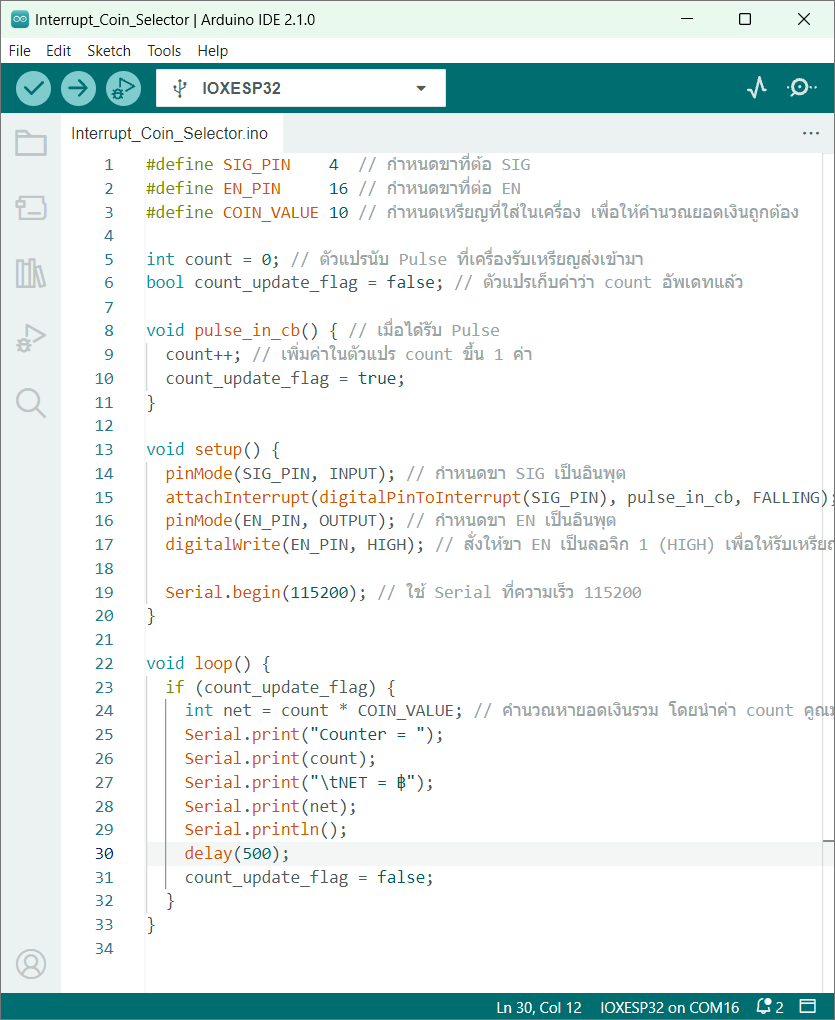This screenshot has height=1020, width=835.
Task: Click the void loop() declaration
Action: click(x=208, y=664)
